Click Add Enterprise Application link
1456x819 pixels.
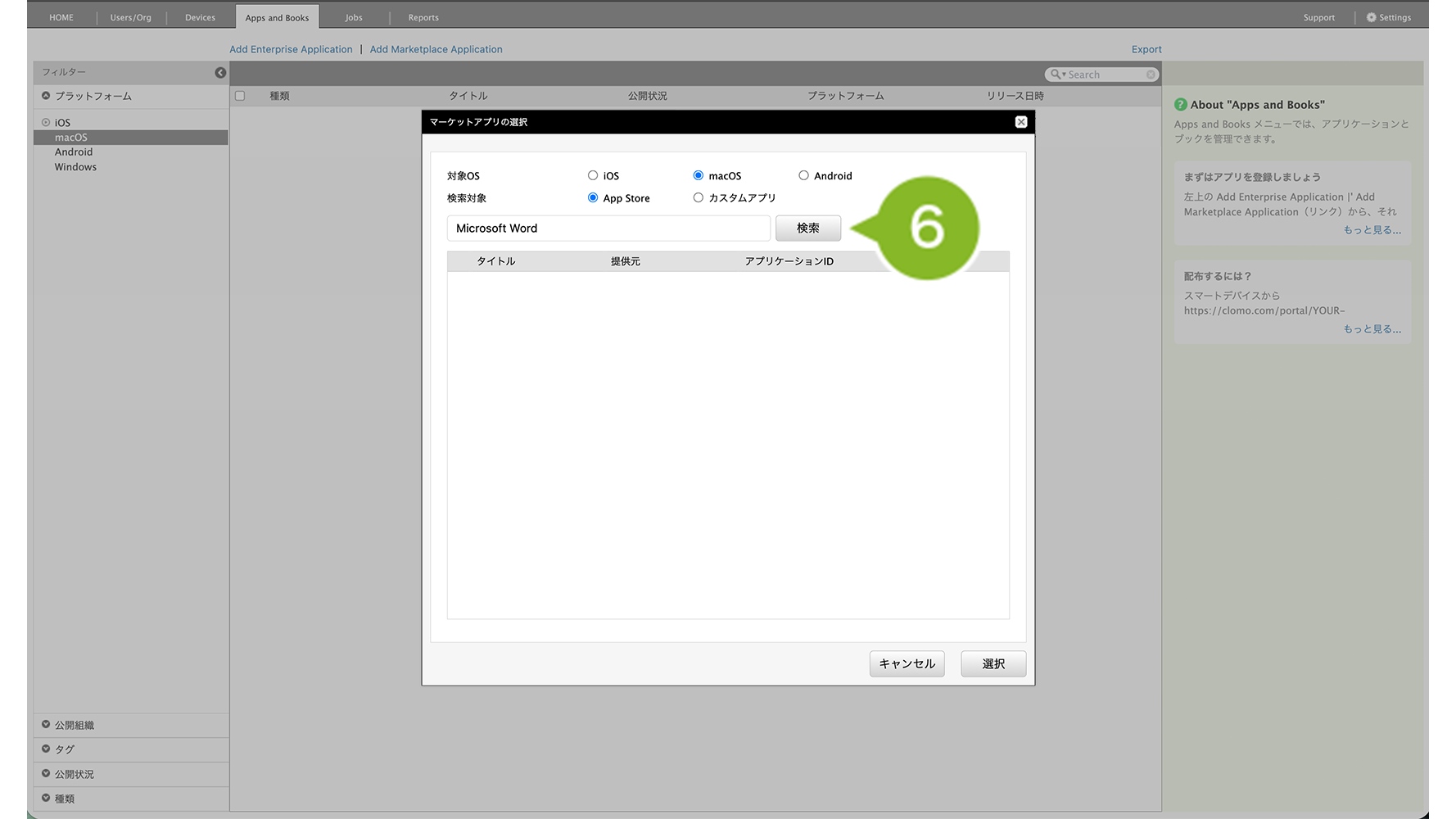pos(291,49)
